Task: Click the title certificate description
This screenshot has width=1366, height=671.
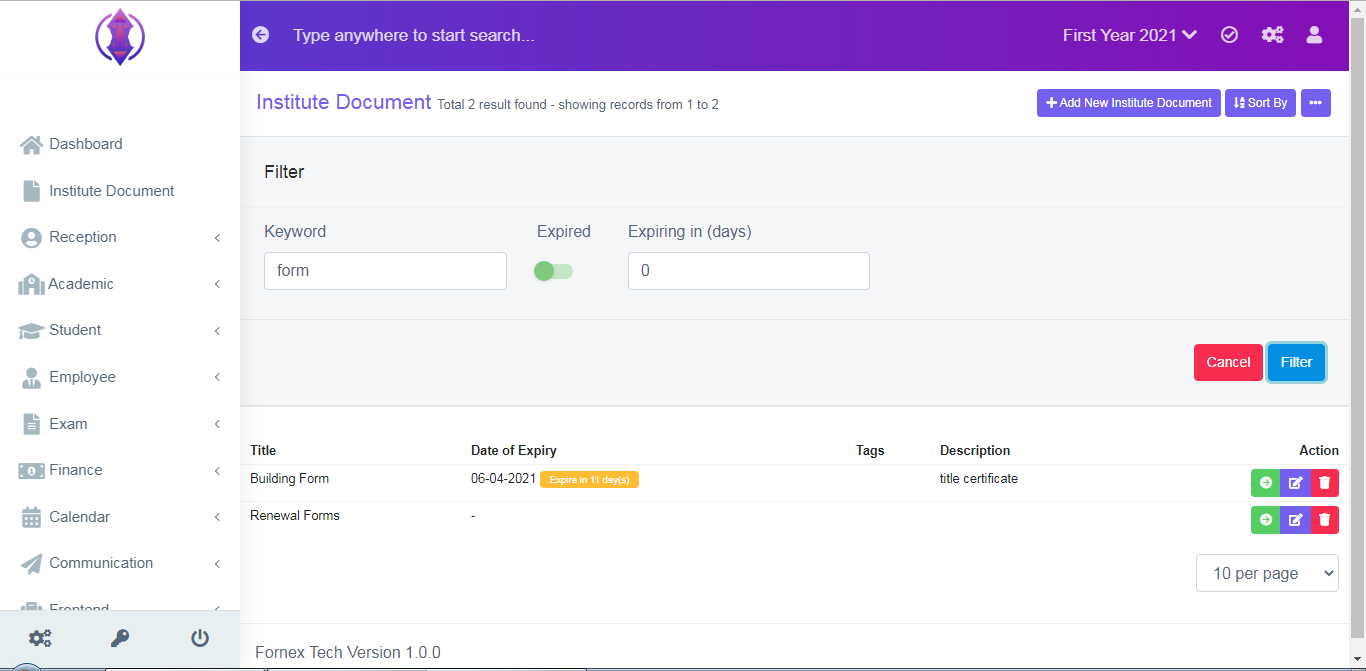Action: [x=979, y=479]
